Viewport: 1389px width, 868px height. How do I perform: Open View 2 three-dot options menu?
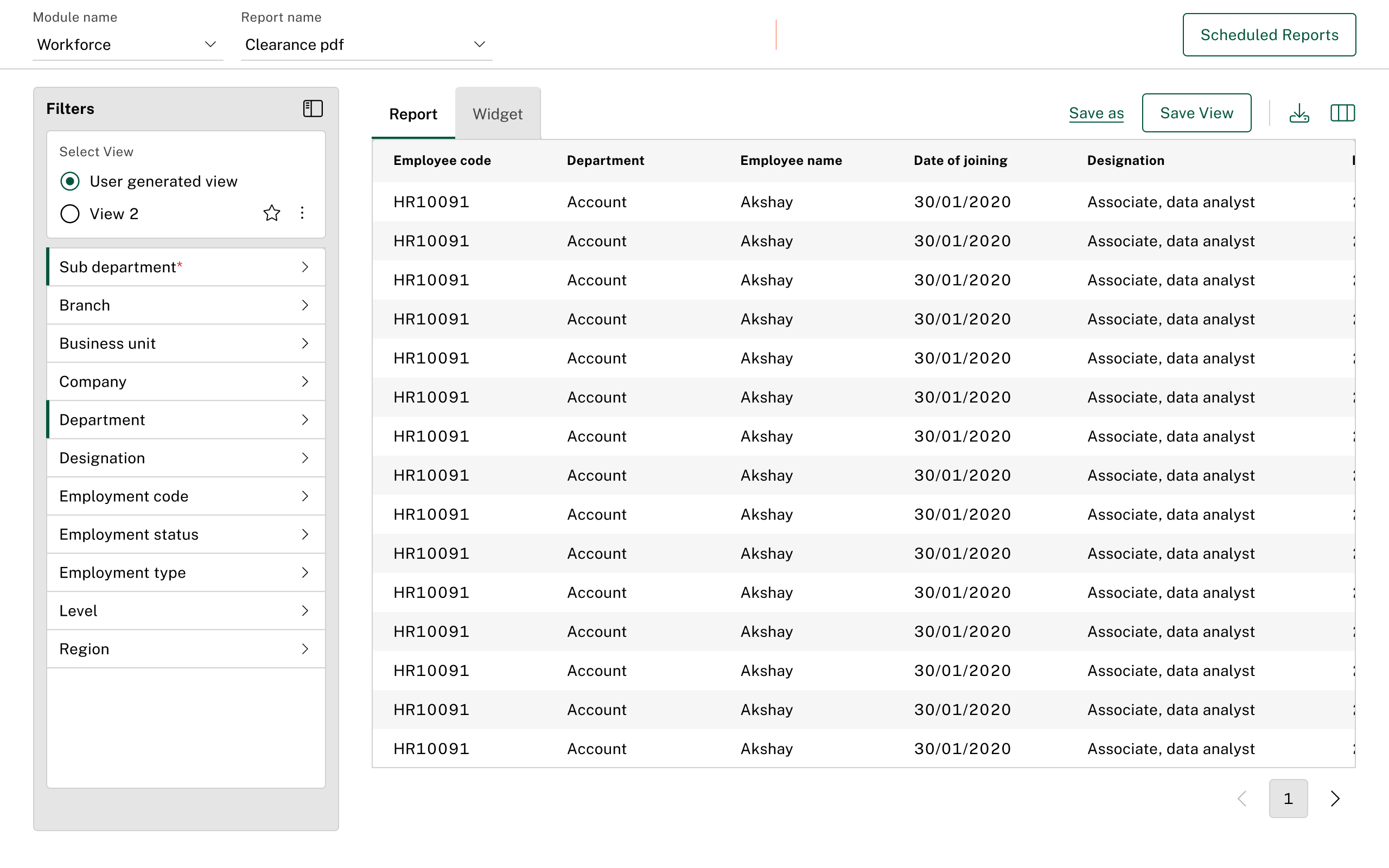[x=302, y=214]
